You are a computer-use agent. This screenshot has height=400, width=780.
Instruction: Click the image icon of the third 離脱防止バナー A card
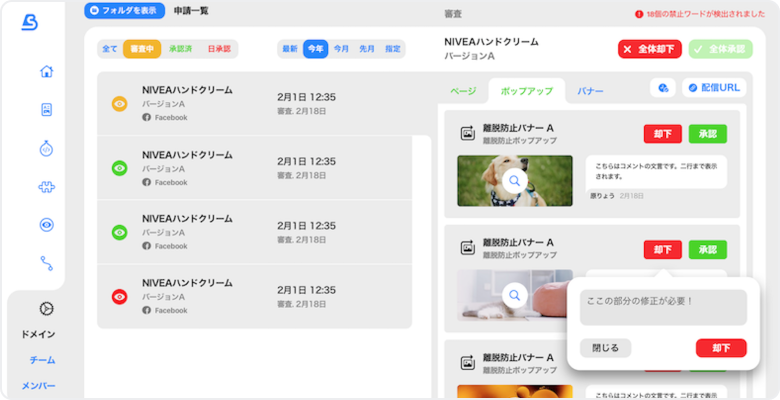coord(468,363)
